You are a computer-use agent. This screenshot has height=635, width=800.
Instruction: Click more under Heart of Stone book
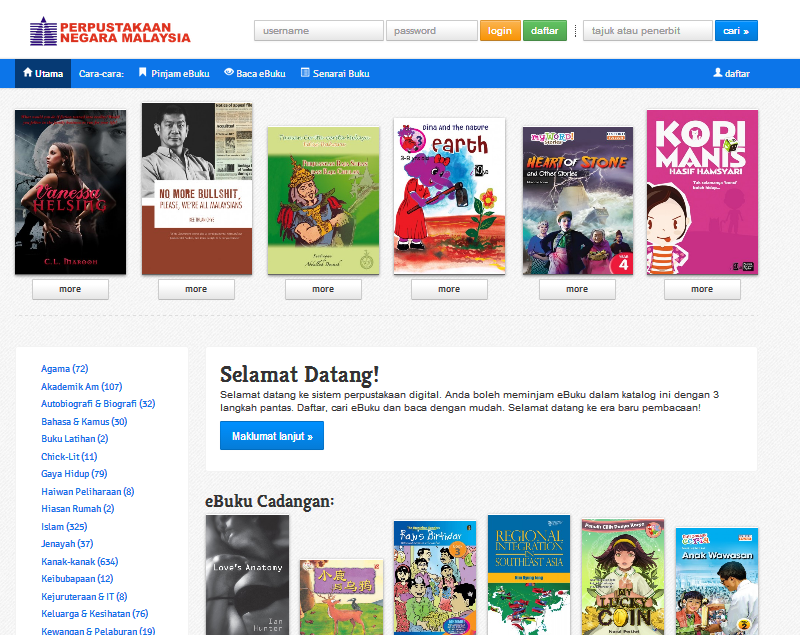[577, 289]
